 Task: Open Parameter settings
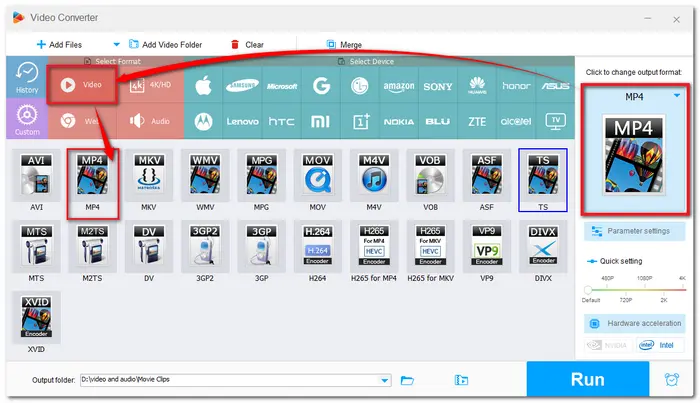(x=635, y=231)
